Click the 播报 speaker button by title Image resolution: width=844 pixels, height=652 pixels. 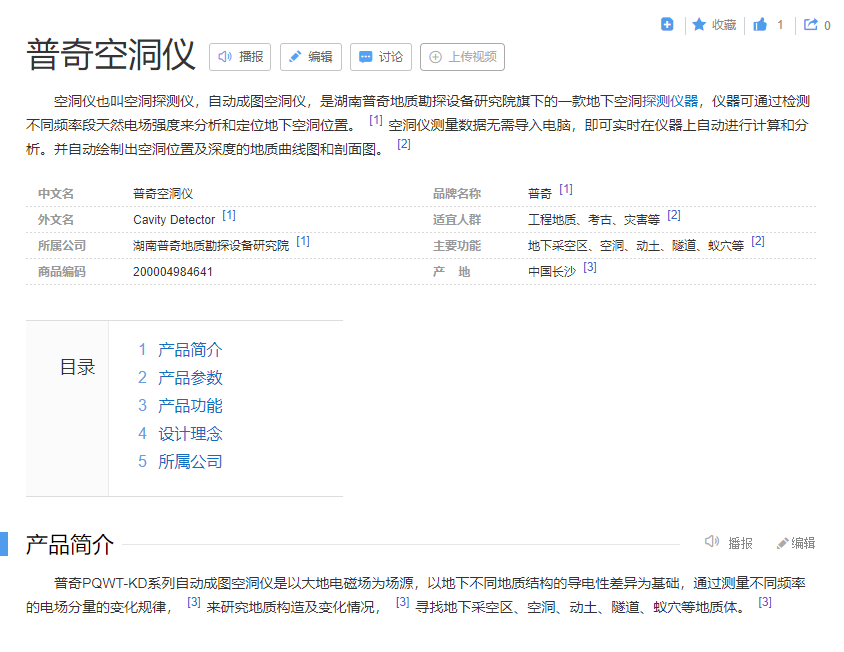coord(240,57)
